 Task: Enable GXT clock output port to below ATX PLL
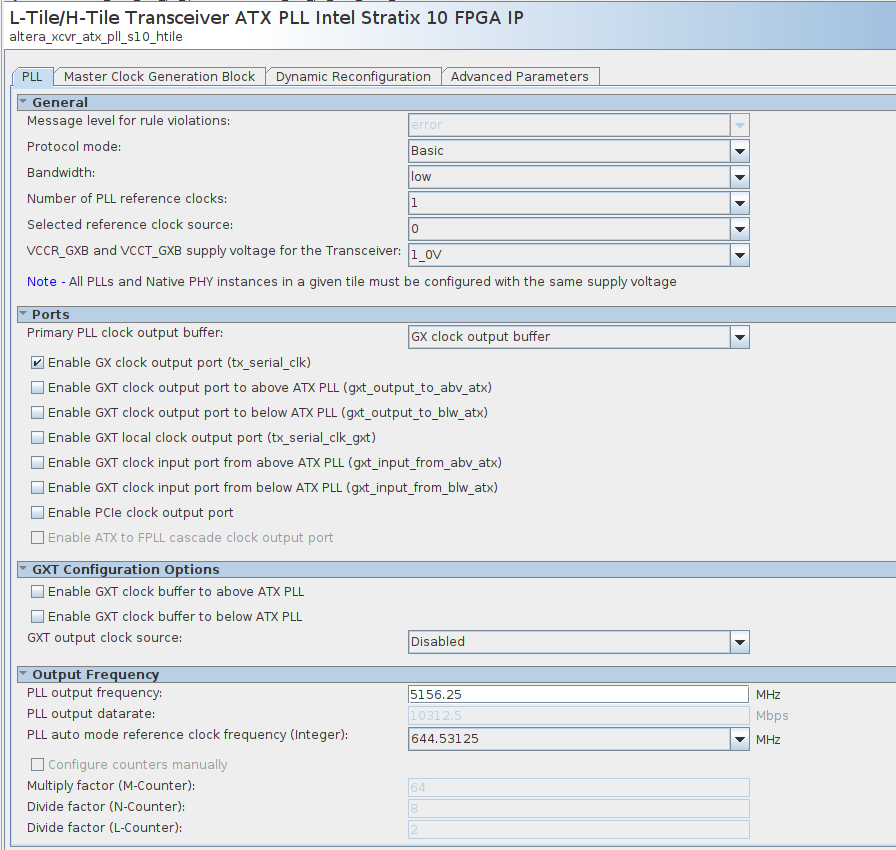click(x=37, y=412)
